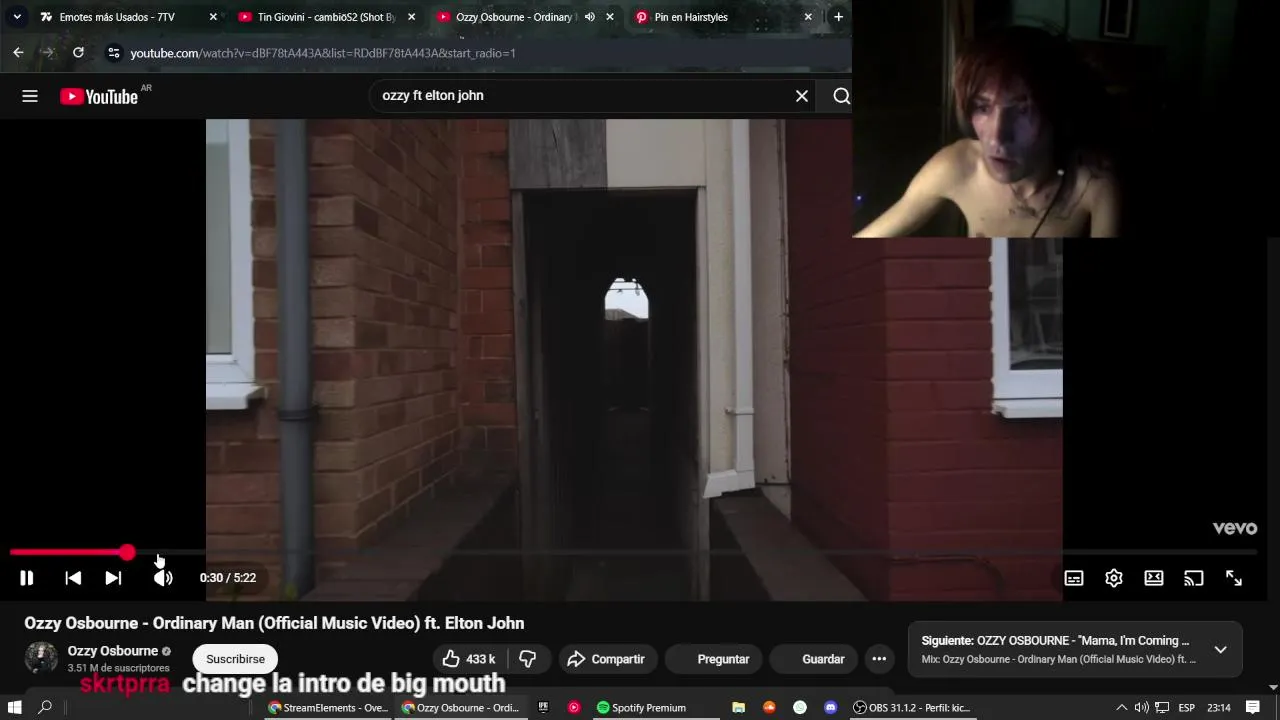Click the Suscribirse button
The width and height of the screenshot is (1280, 720).
(235, 659)
